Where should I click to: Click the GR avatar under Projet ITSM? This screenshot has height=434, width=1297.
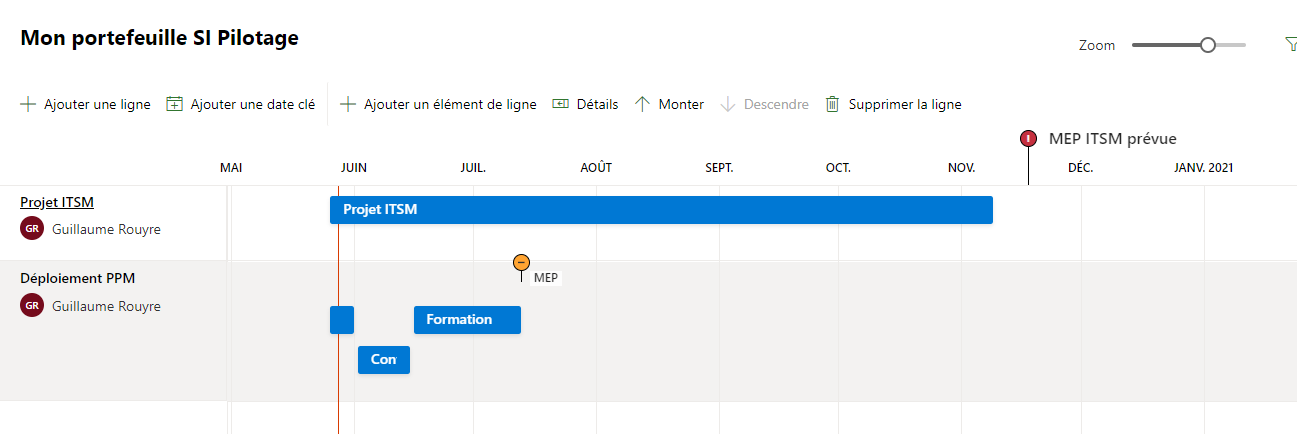(32, 229)
